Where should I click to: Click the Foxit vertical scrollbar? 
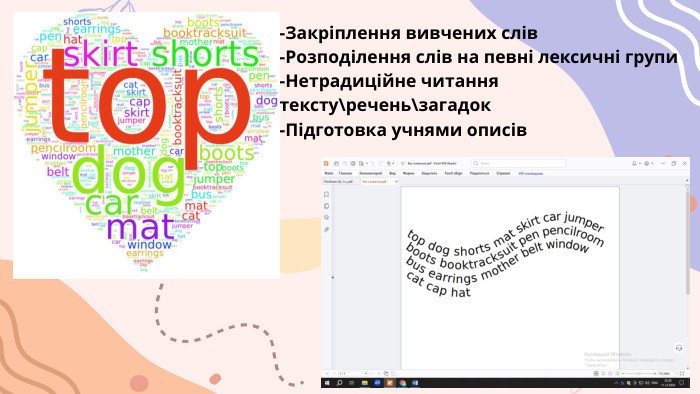tap(688, 241)
